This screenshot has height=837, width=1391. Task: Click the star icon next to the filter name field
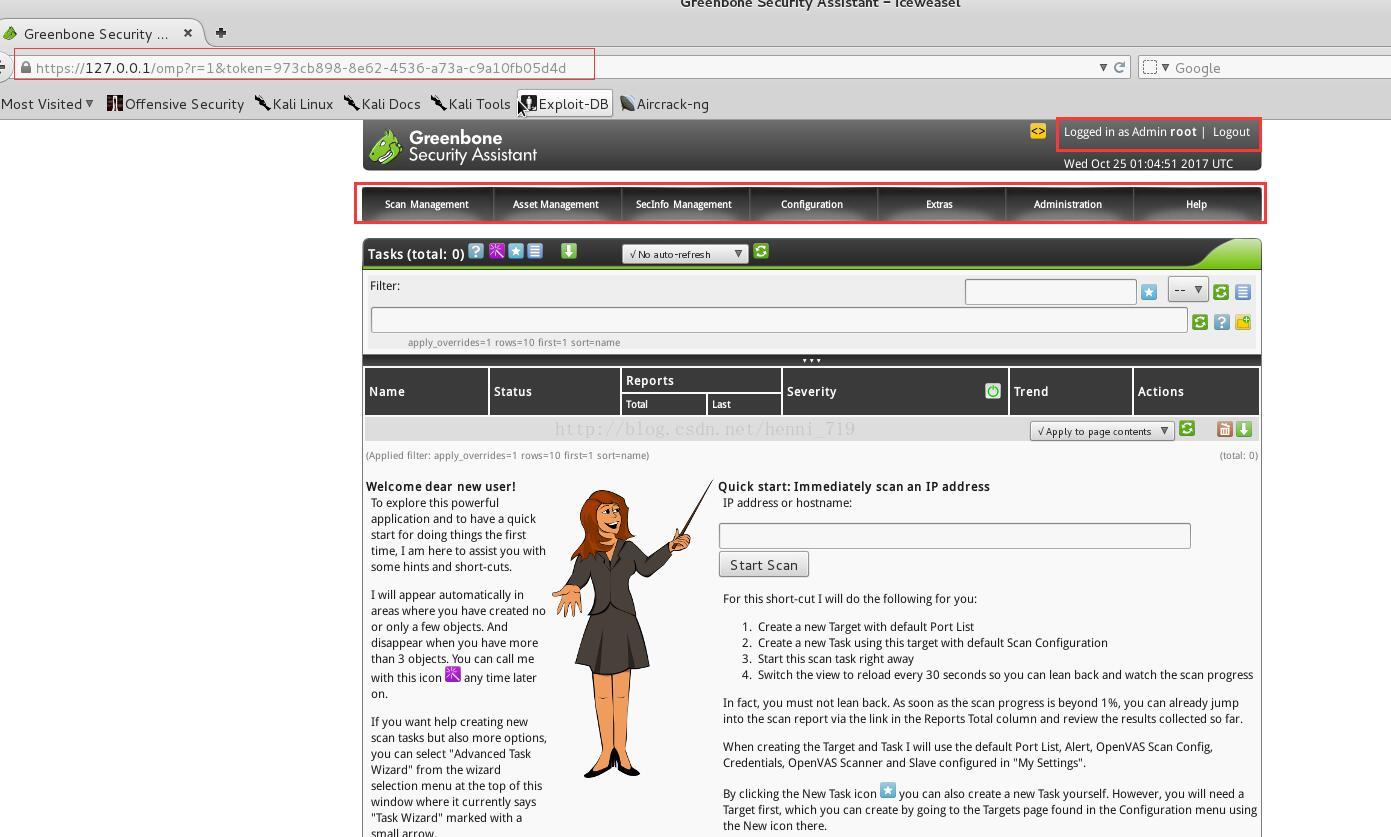click(1149, 292)
